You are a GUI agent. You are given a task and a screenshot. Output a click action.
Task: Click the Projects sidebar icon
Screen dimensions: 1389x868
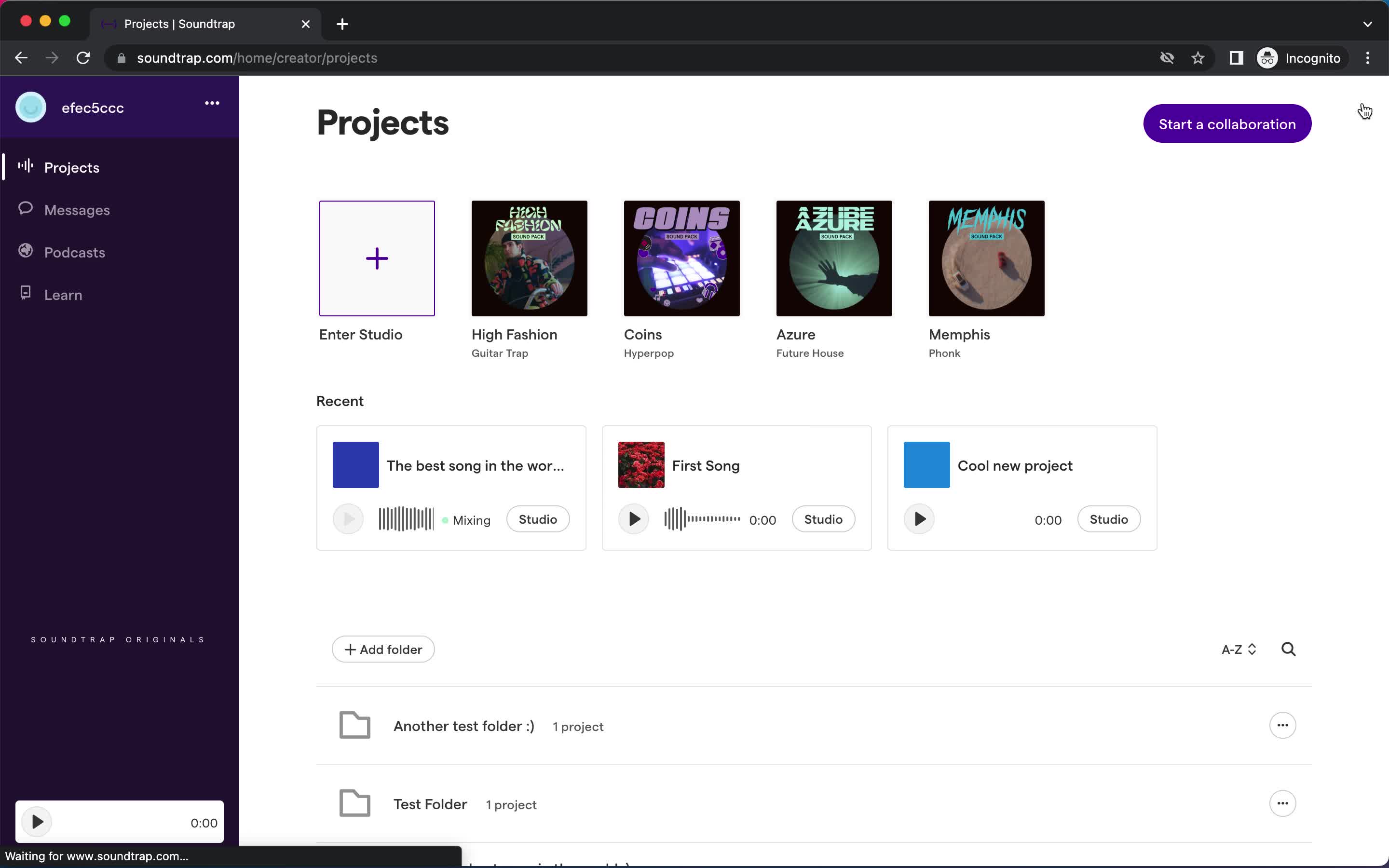[26, 167]
